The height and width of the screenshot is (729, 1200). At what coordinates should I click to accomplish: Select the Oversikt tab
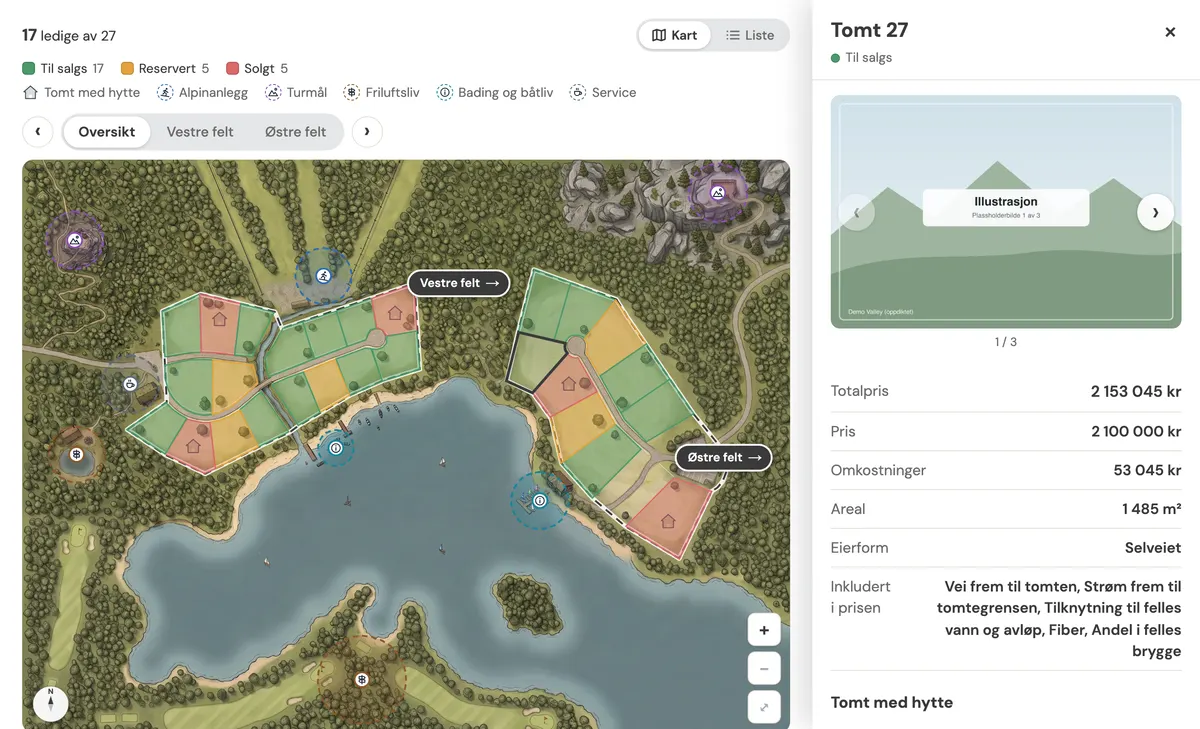(107, 131)
